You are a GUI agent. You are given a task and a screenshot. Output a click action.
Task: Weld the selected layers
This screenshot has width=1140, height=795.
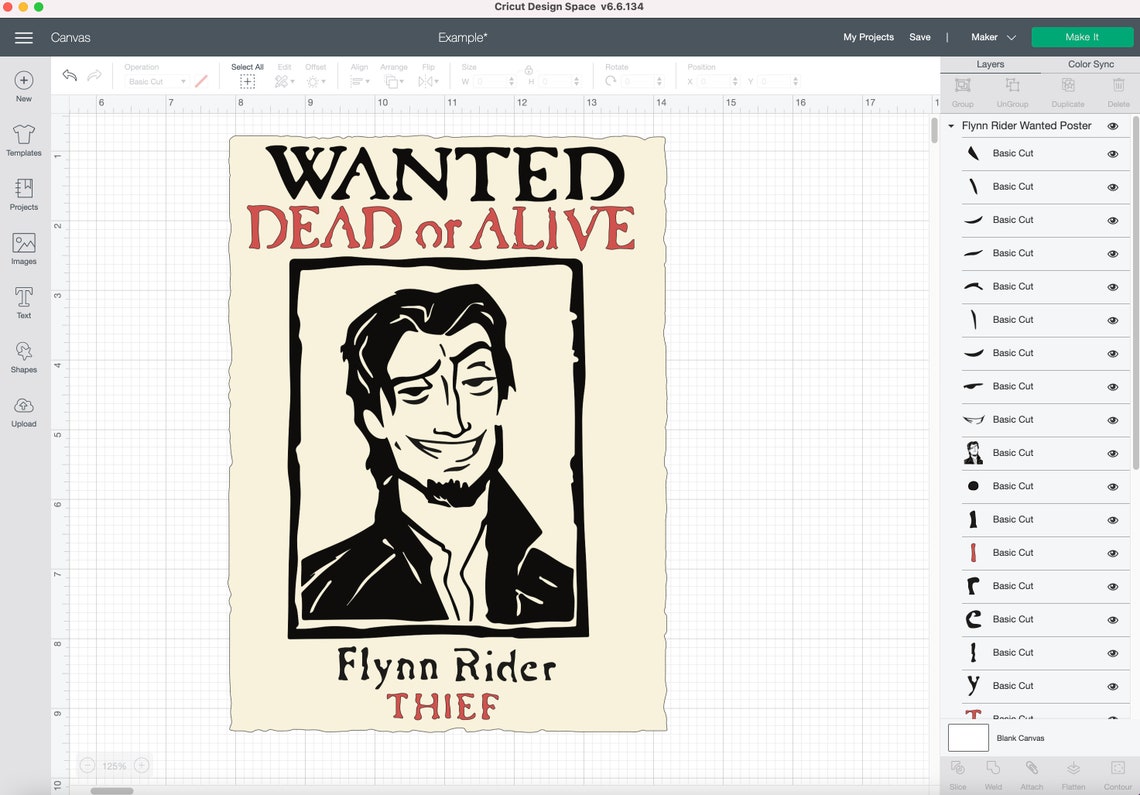pos(993,770)
